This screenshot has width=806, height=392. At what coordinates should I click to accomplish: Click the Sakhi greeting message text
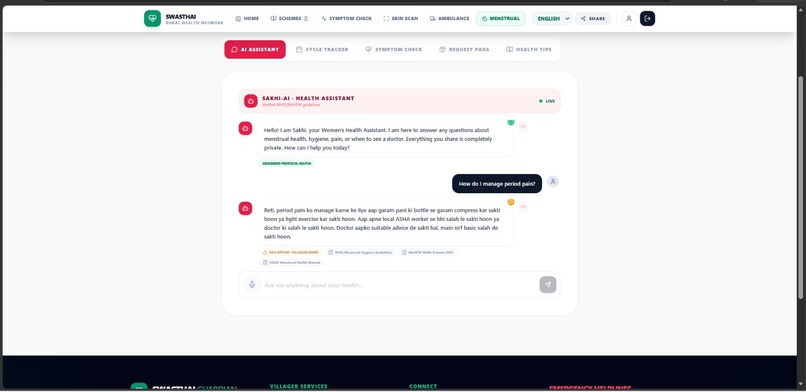(378, 139)
